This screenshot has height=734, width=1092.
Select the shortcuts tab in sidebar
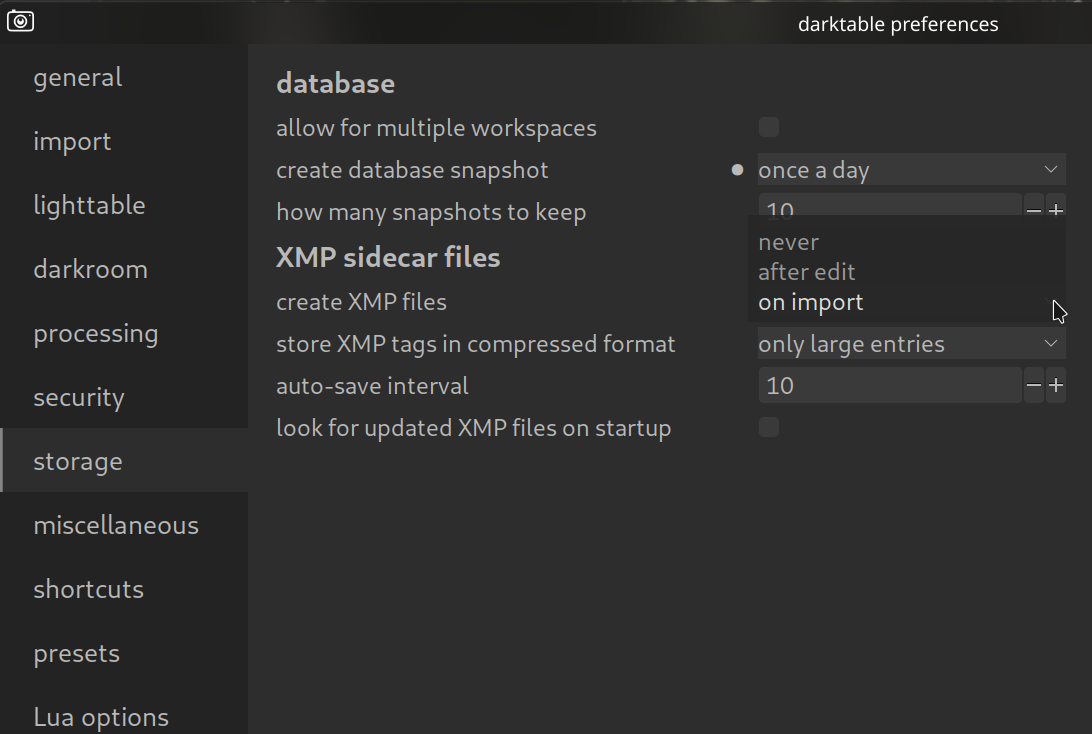click(x=88, y=590)
